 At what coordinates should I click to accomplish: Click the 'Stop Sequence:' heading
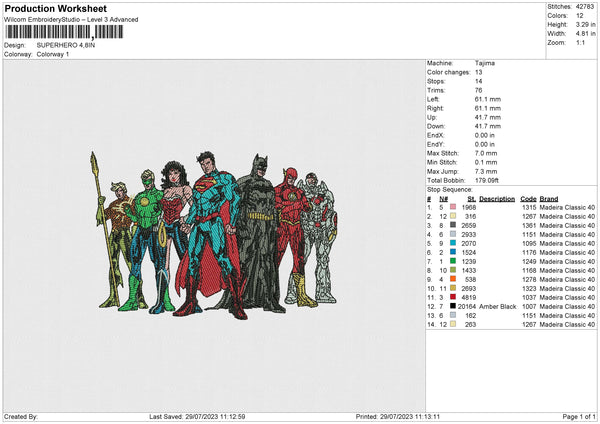pos(450,189)
